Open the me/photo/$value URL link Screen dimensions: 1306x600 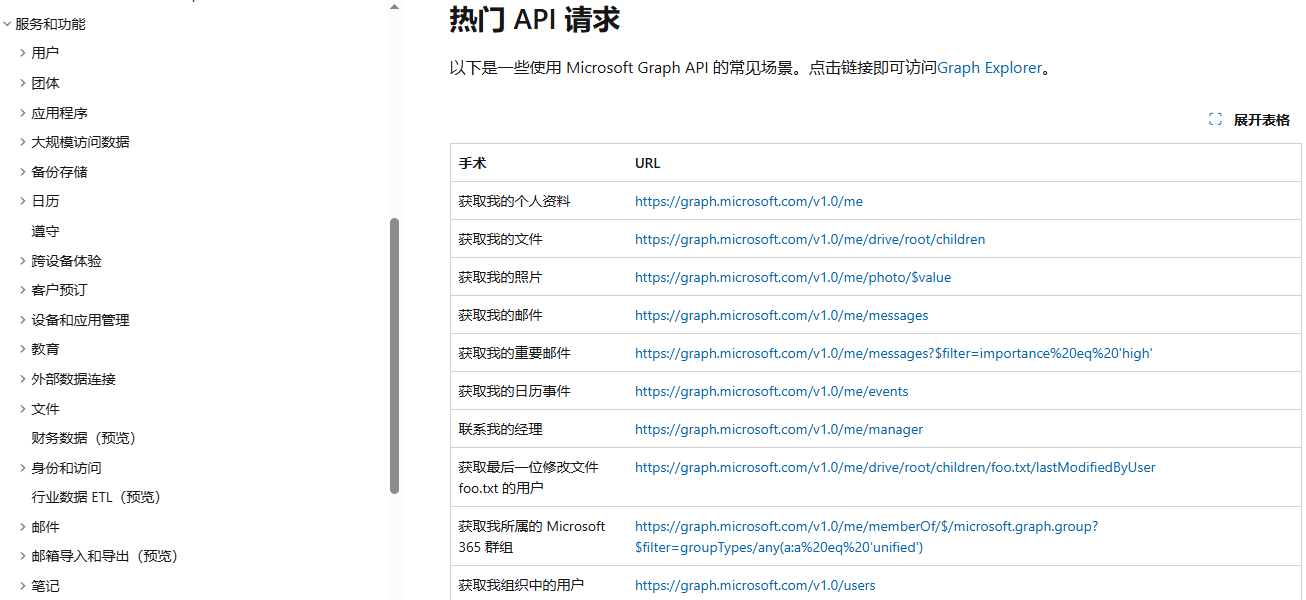792,277
